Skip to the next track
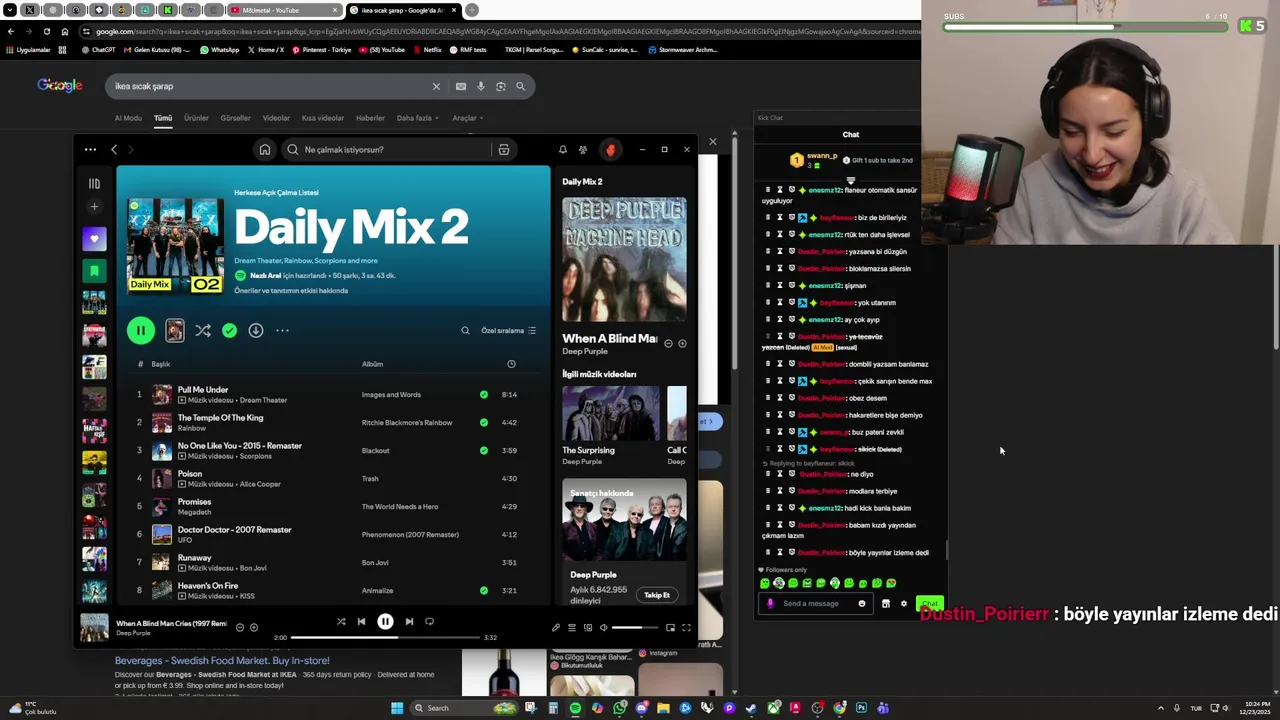Viewport: 1280px width, 720px height. click(x=409, y=622)
